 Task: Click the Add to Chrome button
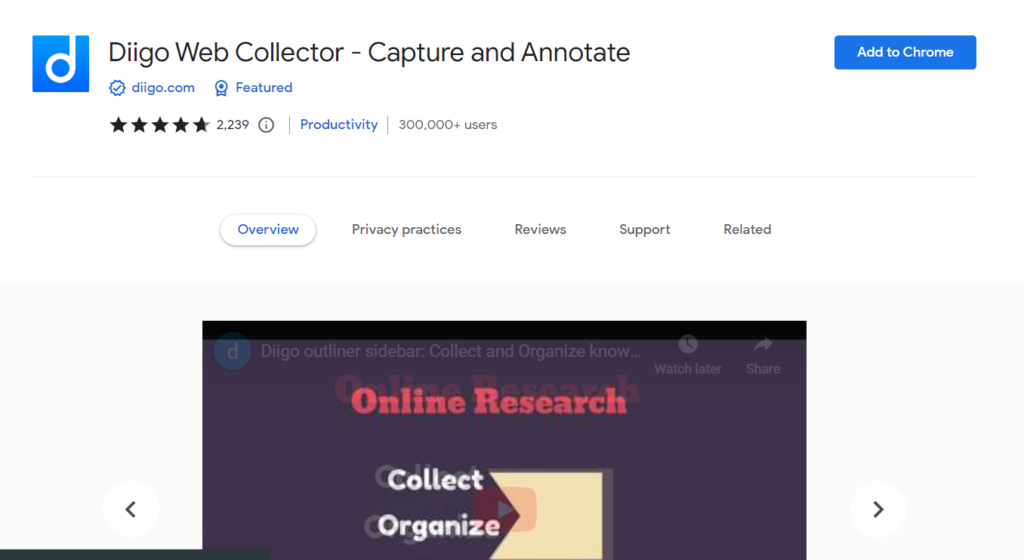pyautogui.click(x=905, y=52)
